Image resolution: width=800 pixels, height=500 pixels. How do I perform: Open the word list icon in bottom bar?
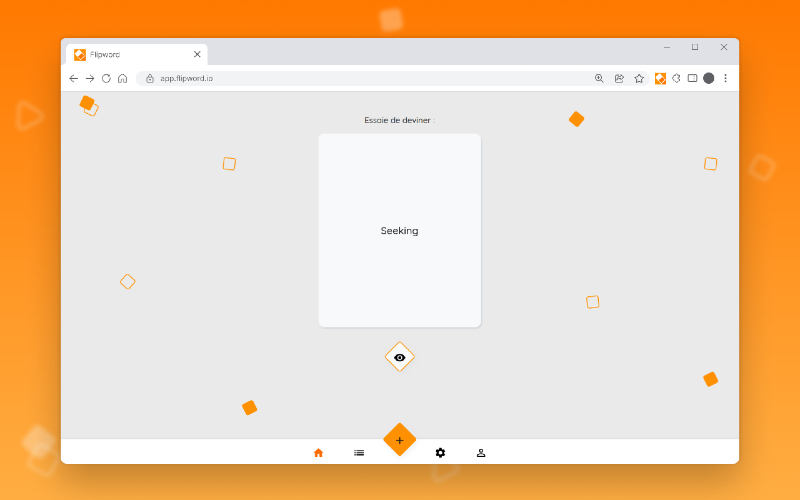[x=359, y=453]
